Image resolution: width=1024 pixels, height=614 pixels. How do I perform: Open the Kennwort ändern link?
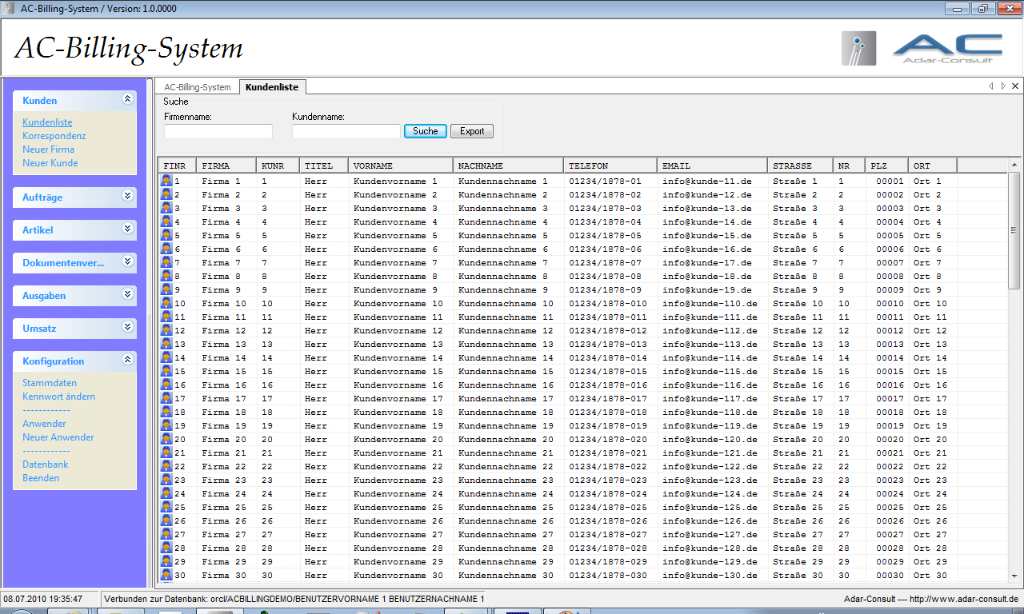click(x=59, y=396)
